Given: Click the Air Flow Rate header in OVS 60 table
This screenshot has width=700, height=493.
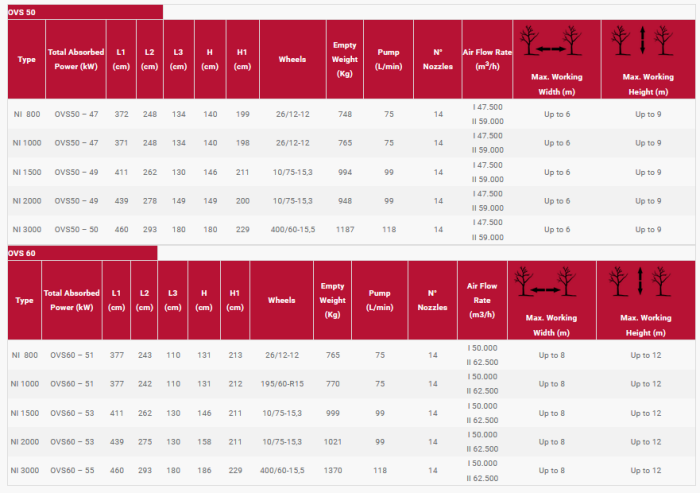Looking at the screenshot, I should [x=482, y=300].
